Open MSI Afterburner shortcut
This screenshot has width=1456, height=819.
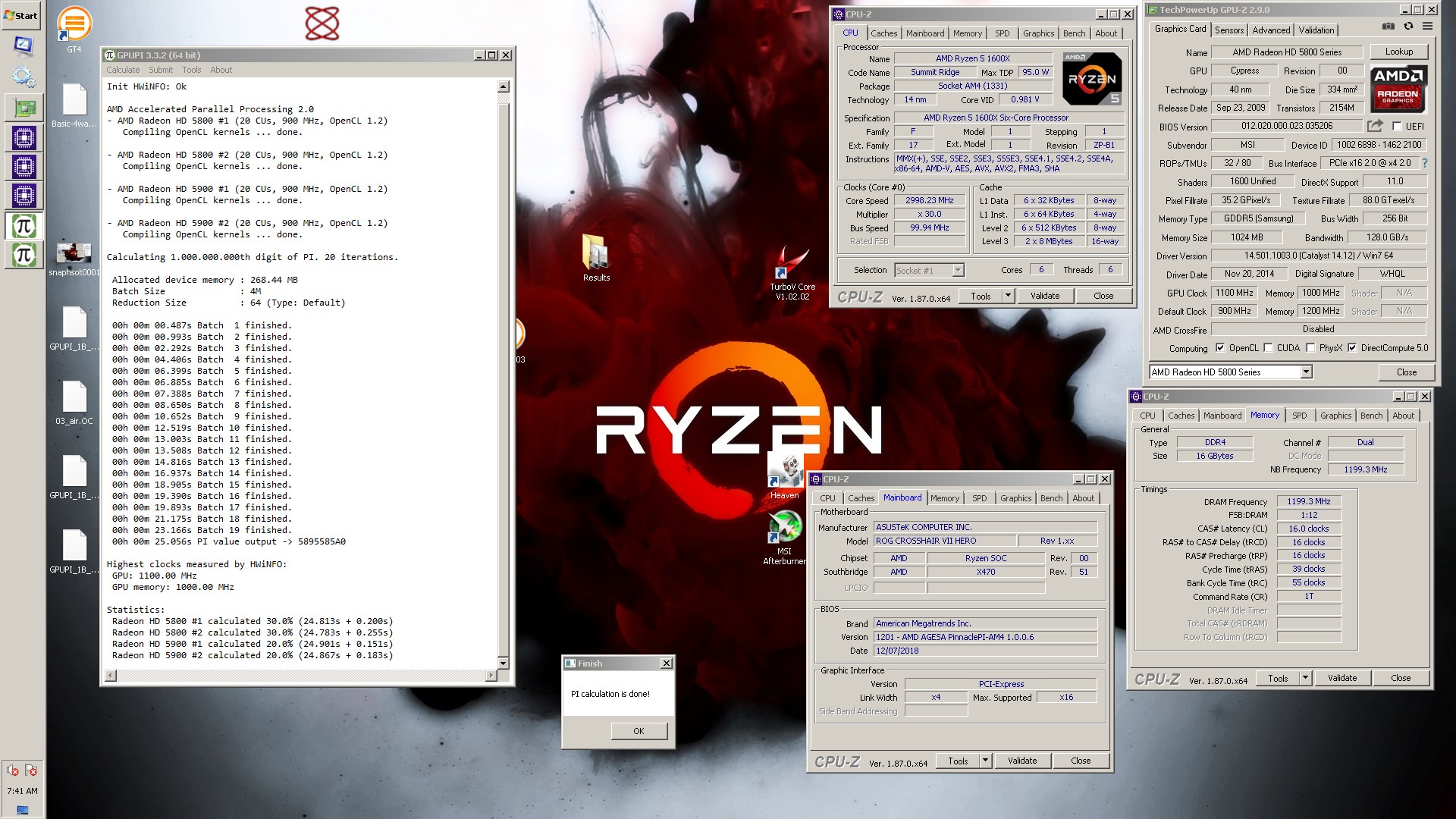[x=785, y=537]
